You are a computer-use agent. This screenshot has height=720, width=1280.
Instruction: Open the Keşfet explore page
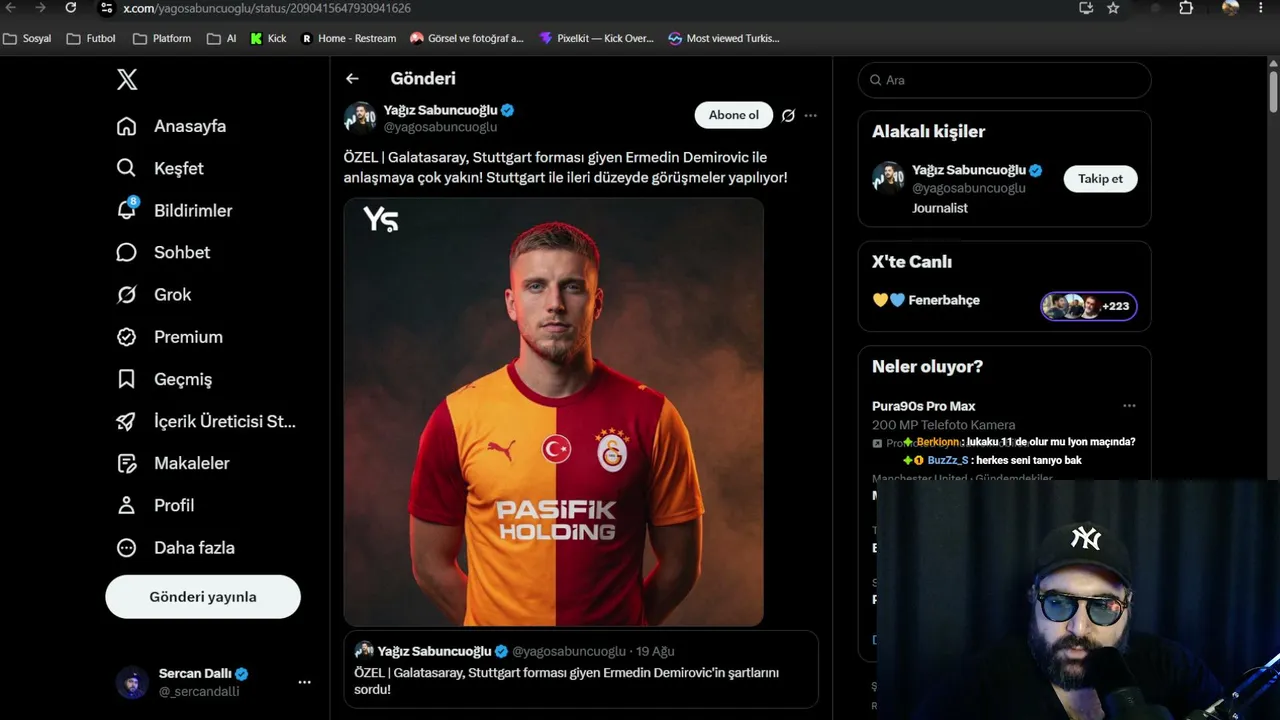[160, 168]
